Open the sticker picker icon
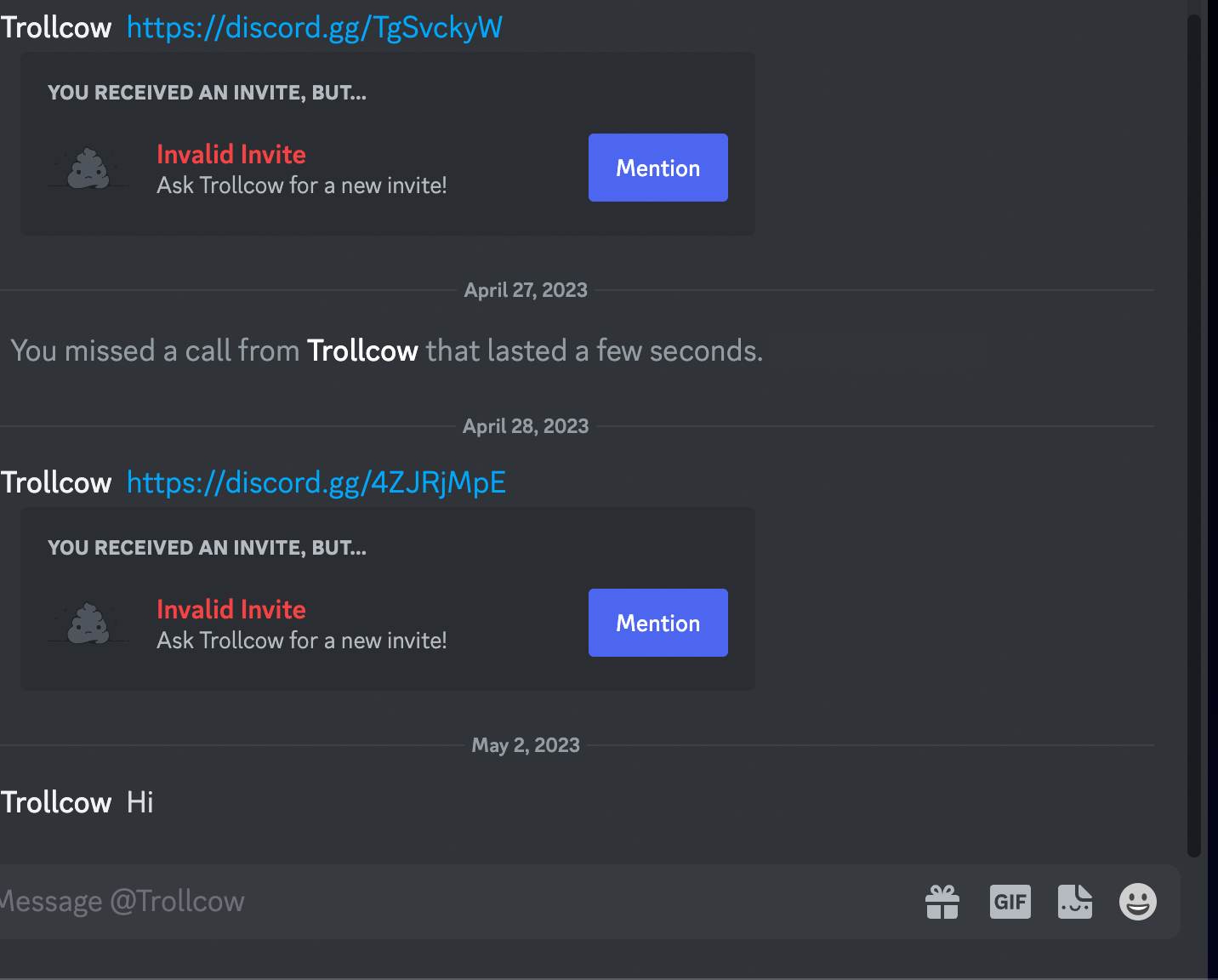The image size is (1218, 980). (x=1075, y=902)
